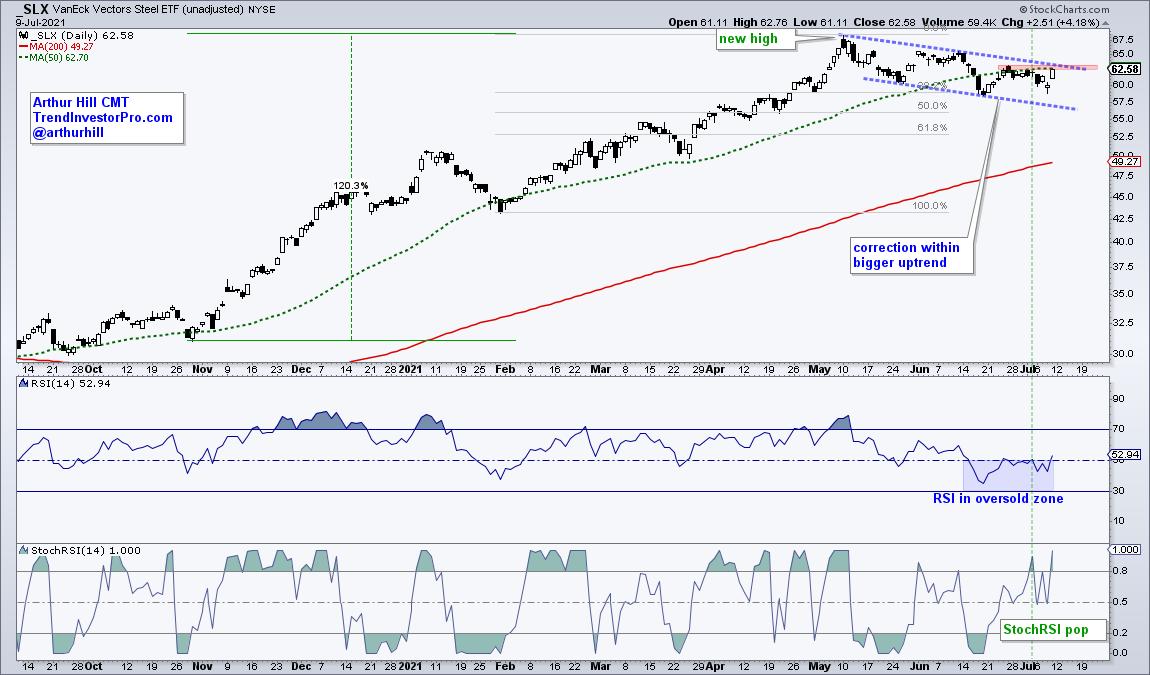Image resolution: width=1150 pixels, height=675 pixels.
Task: Click the 'RSI in oversold zone' annotation
Action: tap(997, 499)
